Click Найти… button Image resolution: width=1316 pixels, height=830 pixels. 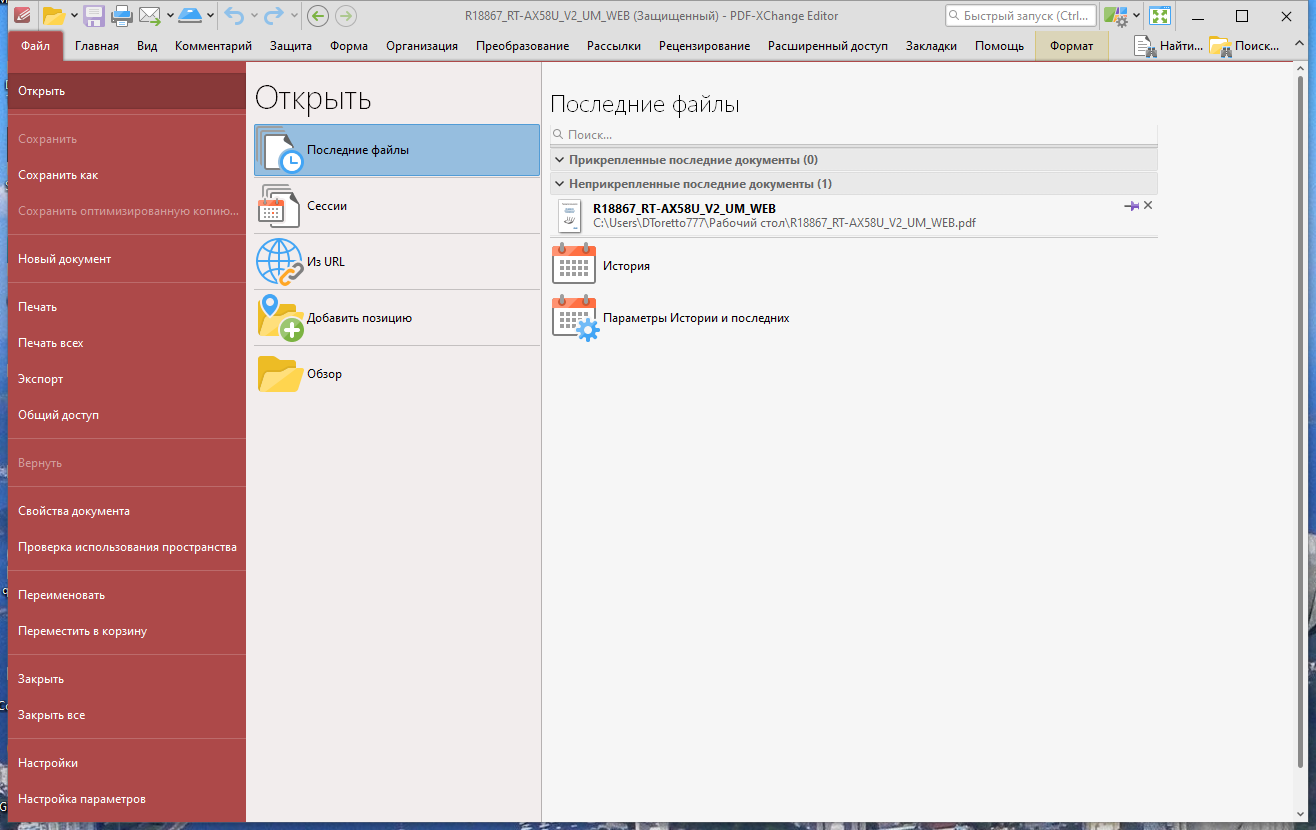click(1168, 46)
